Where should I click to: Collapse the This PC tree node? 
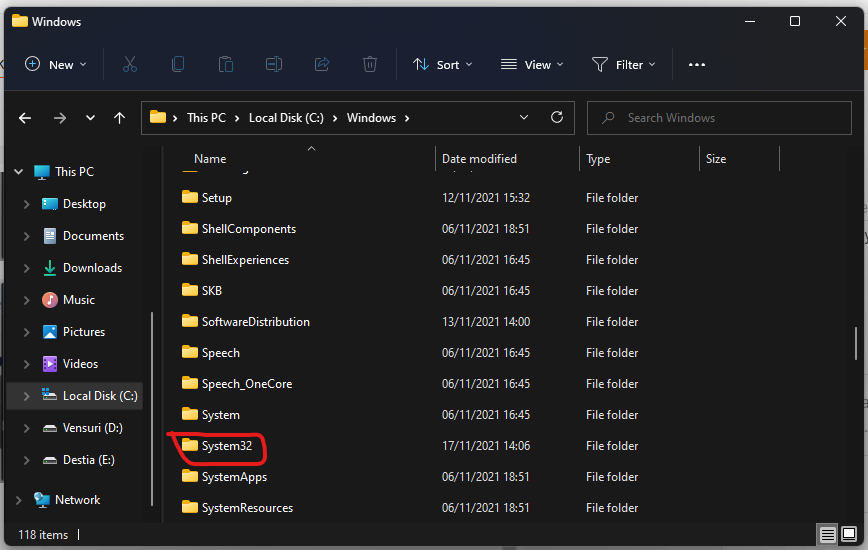pos(18,172)
